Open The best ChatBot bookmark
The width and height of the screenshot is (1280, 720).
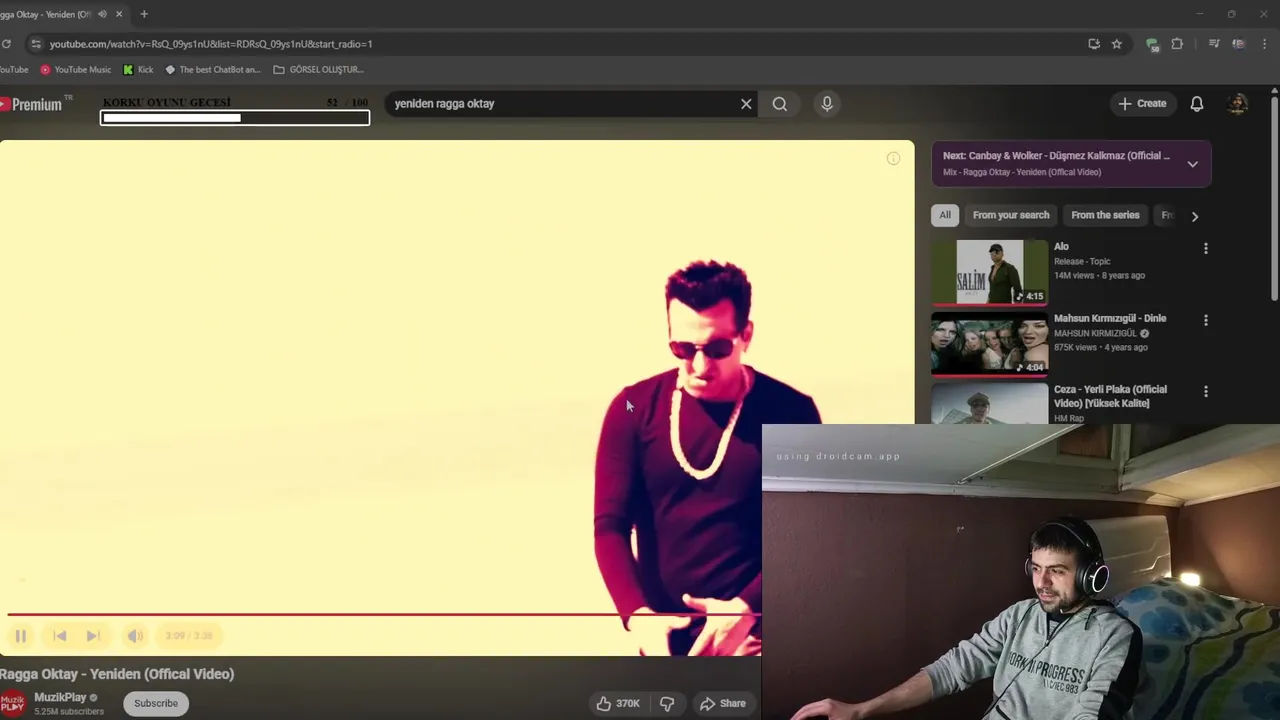[x=212, y=70]
